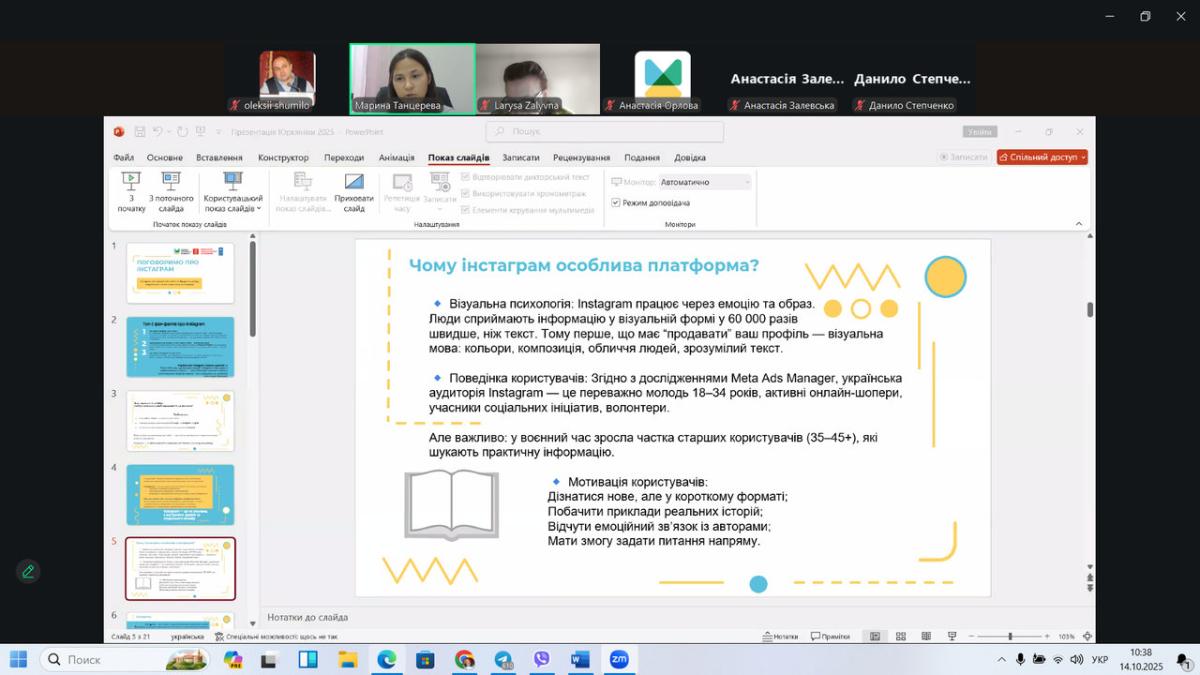Image resolution: width=1200 pixels, height=675 pixels.
Task: Switch to the Конструктор tab
Action: (x=283, y=157)
